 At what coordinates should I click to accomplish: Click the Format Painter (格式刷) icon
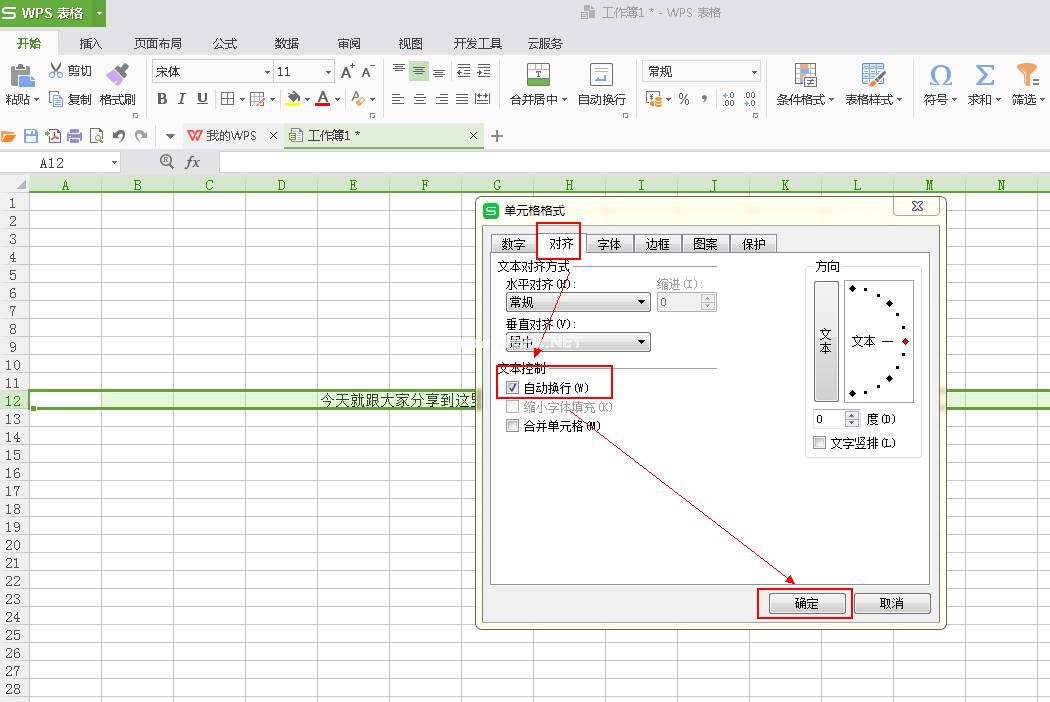click(117, 76)
